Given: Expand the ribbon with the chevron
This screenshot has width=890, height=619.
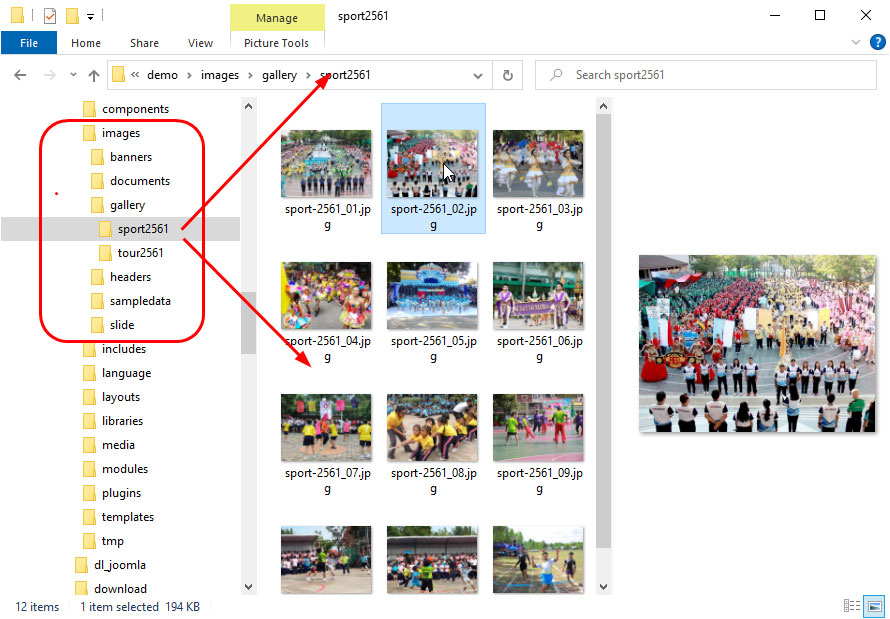Looking at the screenshot, I should click(856, 43).
